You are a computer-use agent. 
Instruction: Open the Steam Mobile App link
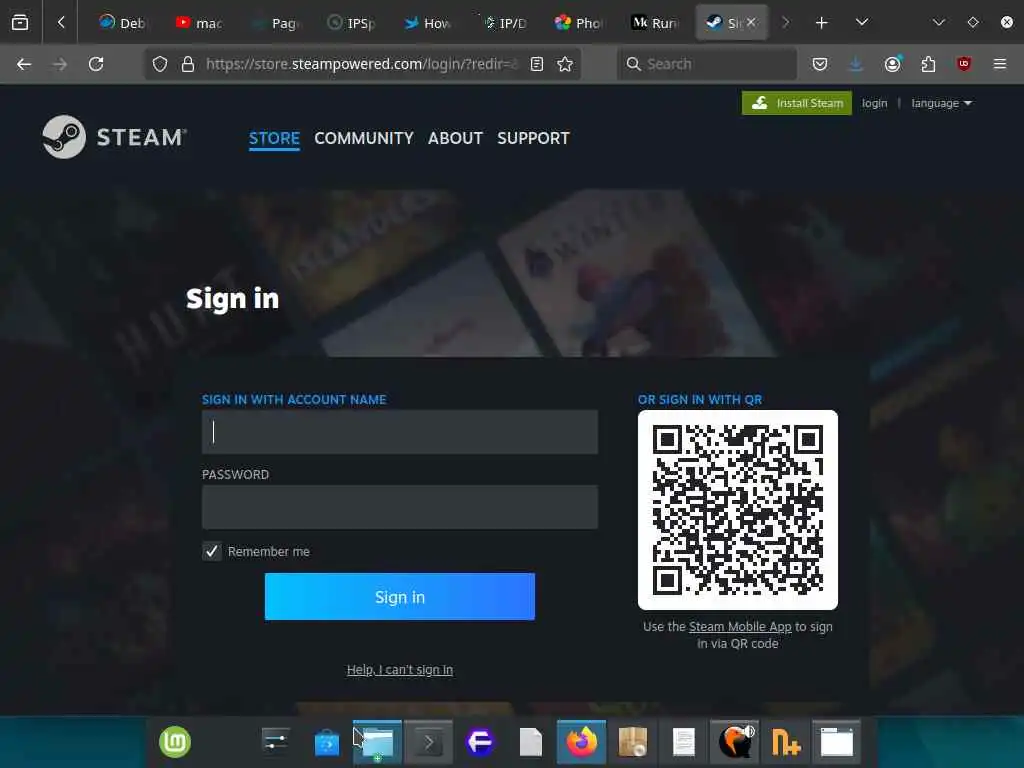[x=740, y=626]
